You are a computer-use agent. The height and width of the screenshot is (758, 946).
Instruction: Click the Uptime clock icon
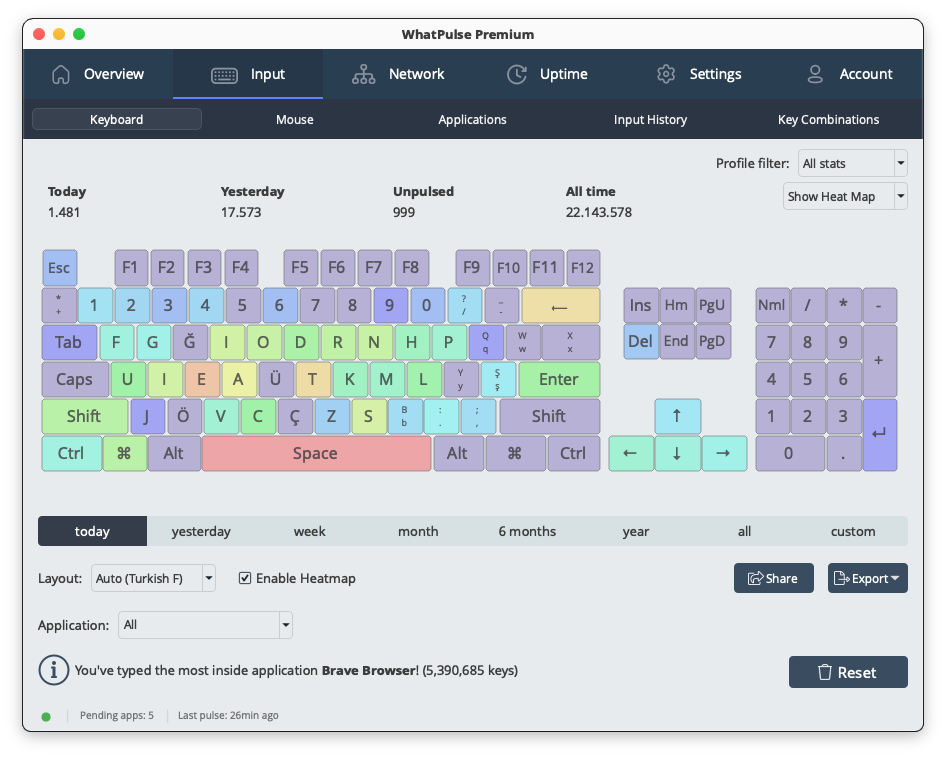pos(517,74)
